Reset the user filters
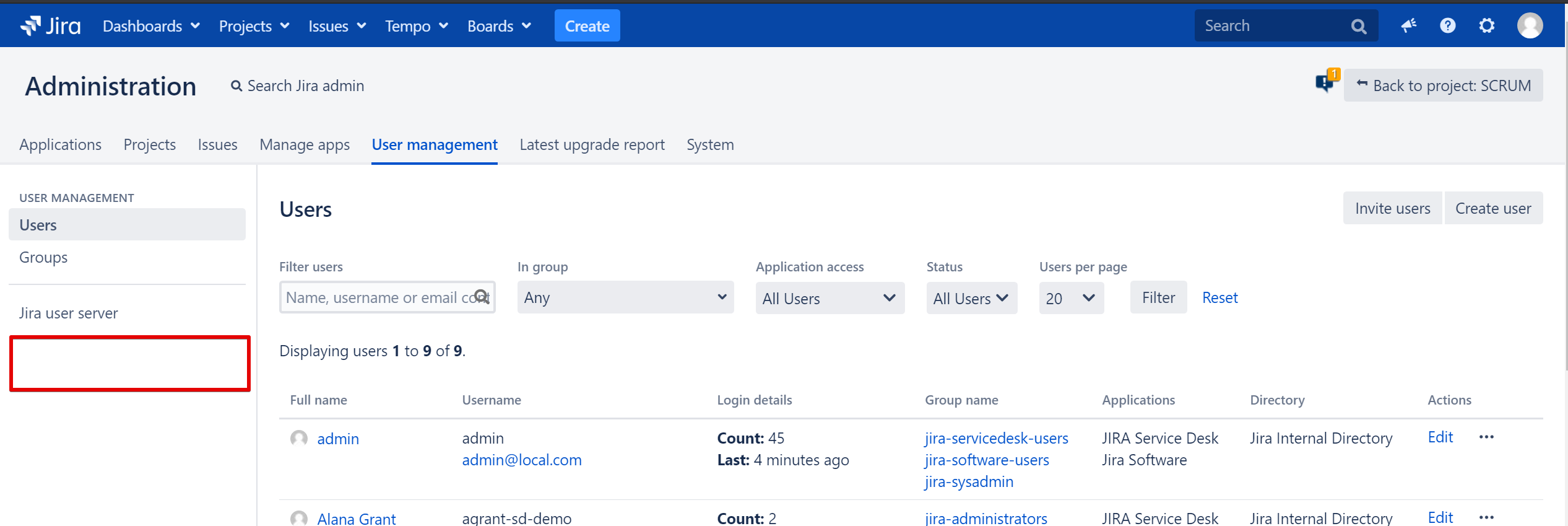 tap(1219, 297)
